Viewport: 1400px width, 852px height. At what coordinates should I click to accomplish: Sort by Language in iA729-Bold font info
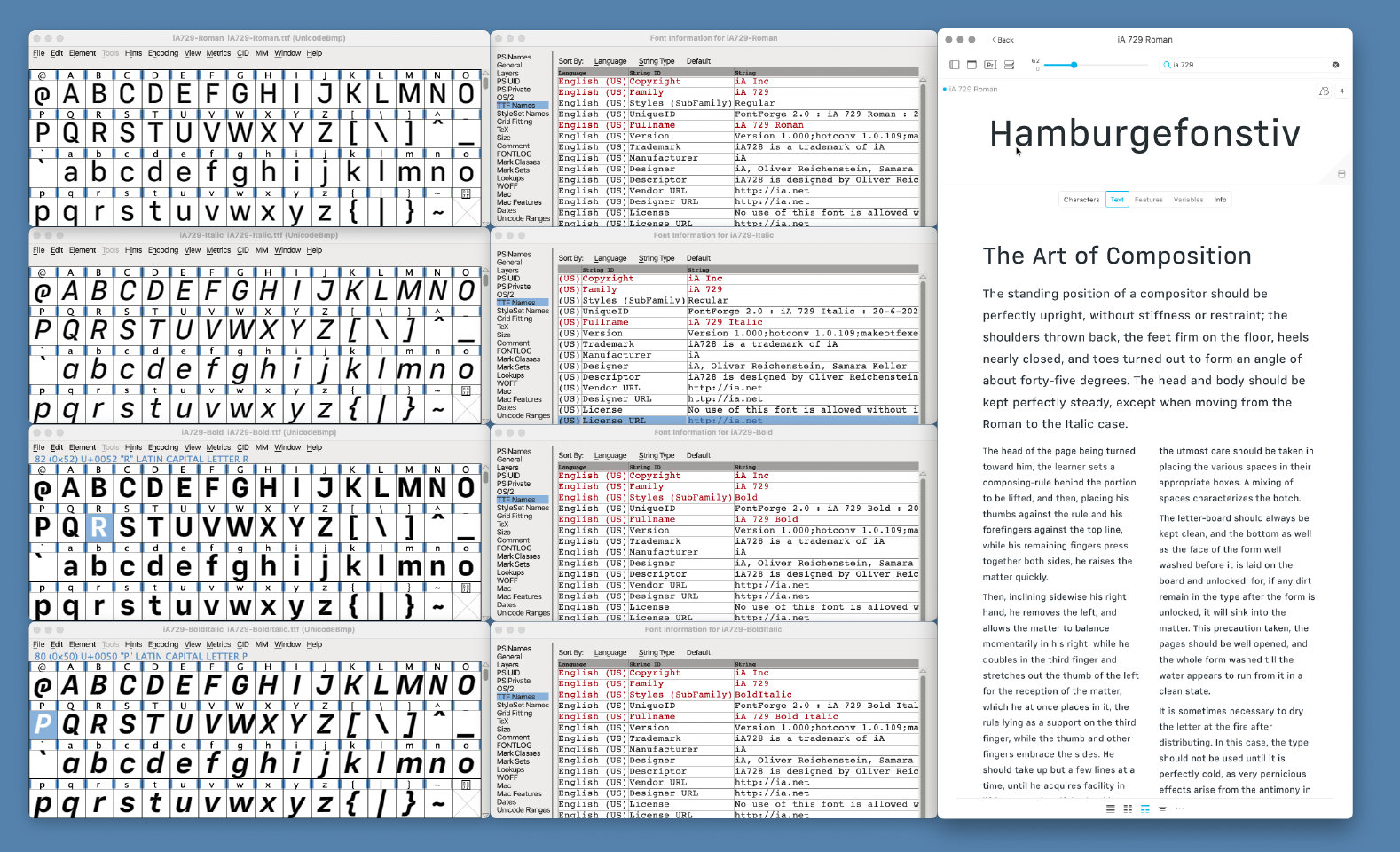[x=610, y=455]
